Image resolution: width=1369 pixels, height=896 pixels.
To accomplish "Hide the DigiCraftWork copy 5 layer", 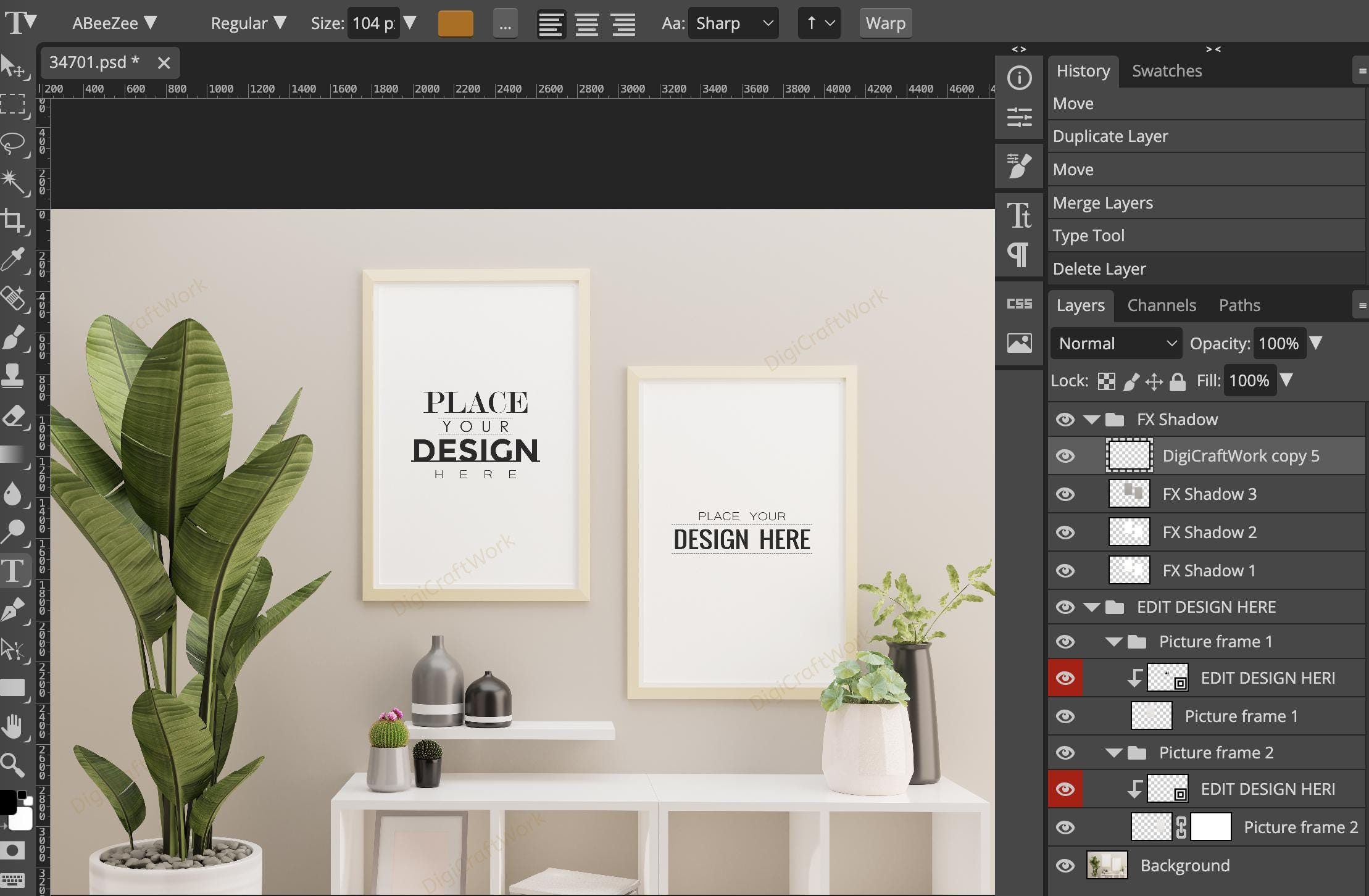I will point(1065,456).
